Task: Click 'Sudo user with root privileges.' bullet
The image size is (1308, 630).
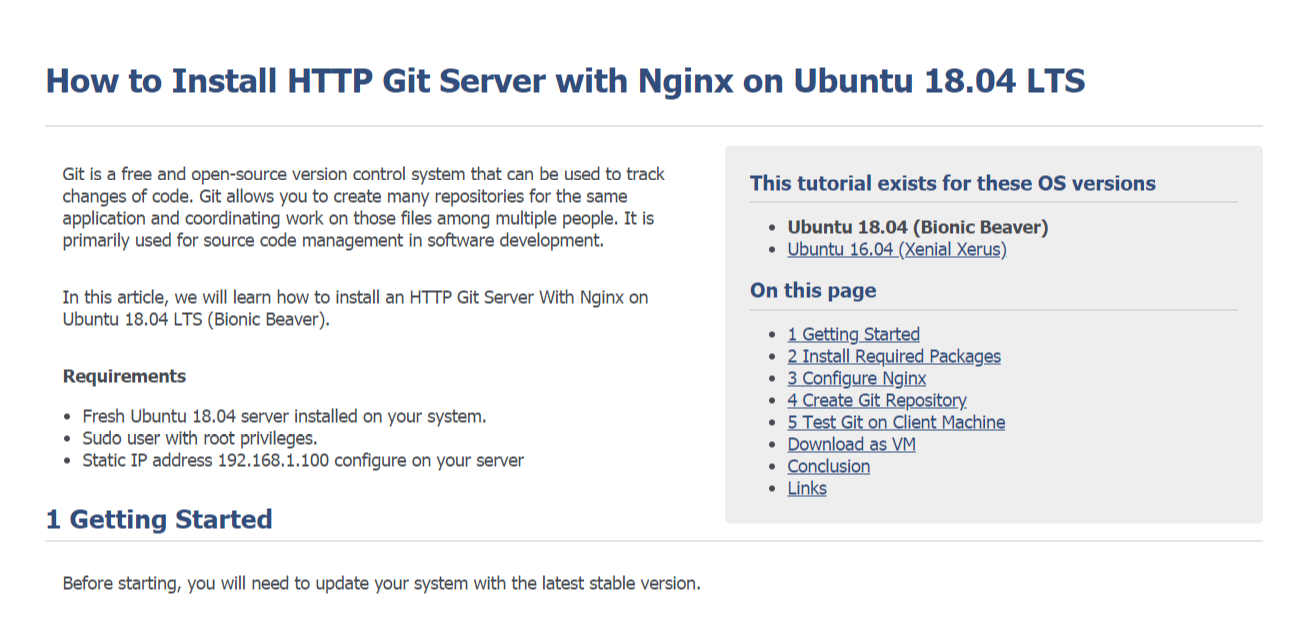Action: [x=199, y=438]
